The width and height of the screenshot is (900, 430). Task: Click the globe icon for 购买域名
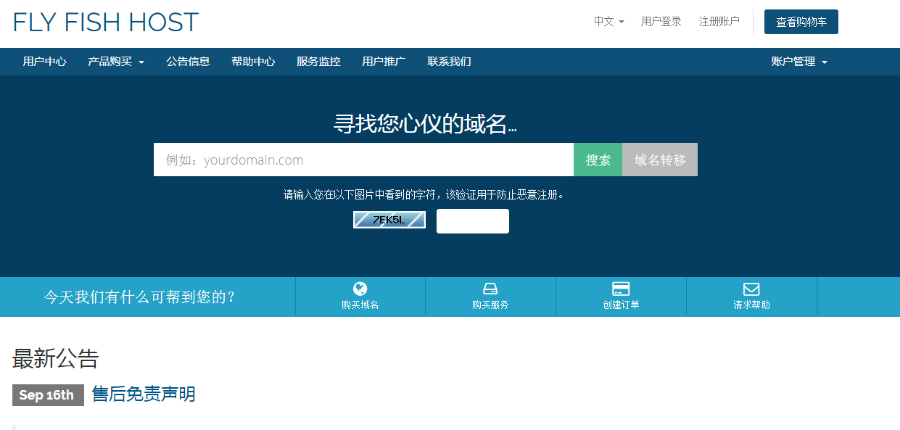coord(360,288)
